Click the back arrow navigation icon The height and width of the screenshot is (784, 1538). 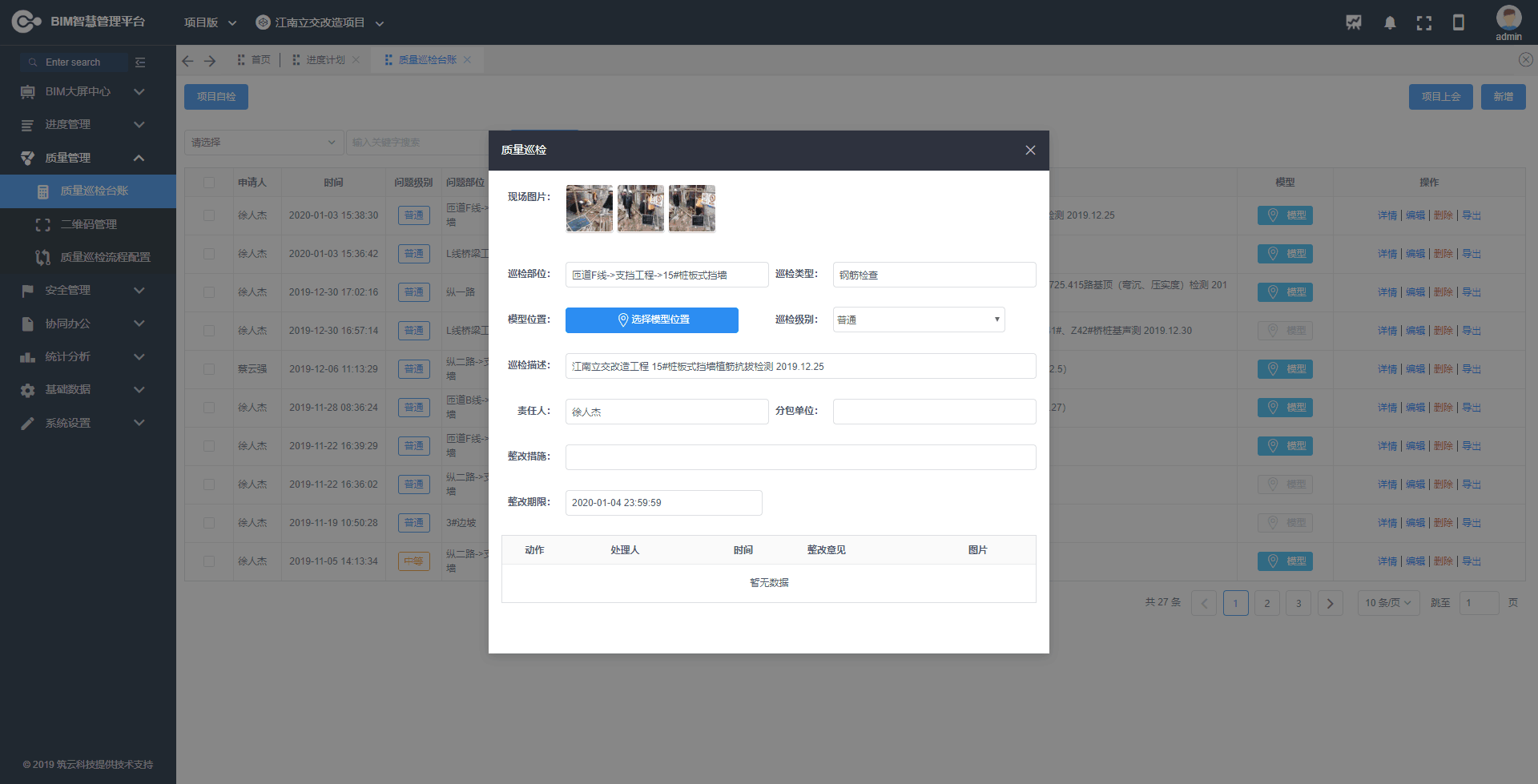coord(188,61)
